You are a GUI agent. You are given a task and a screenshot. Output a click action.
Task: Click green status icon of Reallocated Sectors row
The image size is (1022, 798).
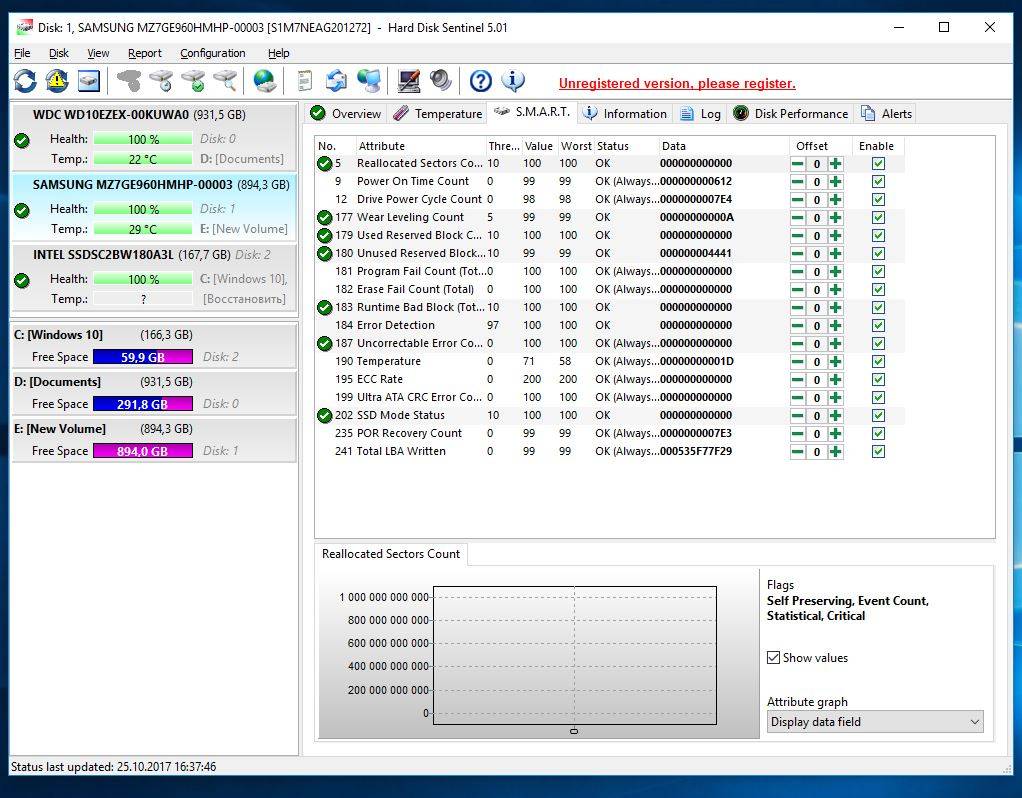325,164
